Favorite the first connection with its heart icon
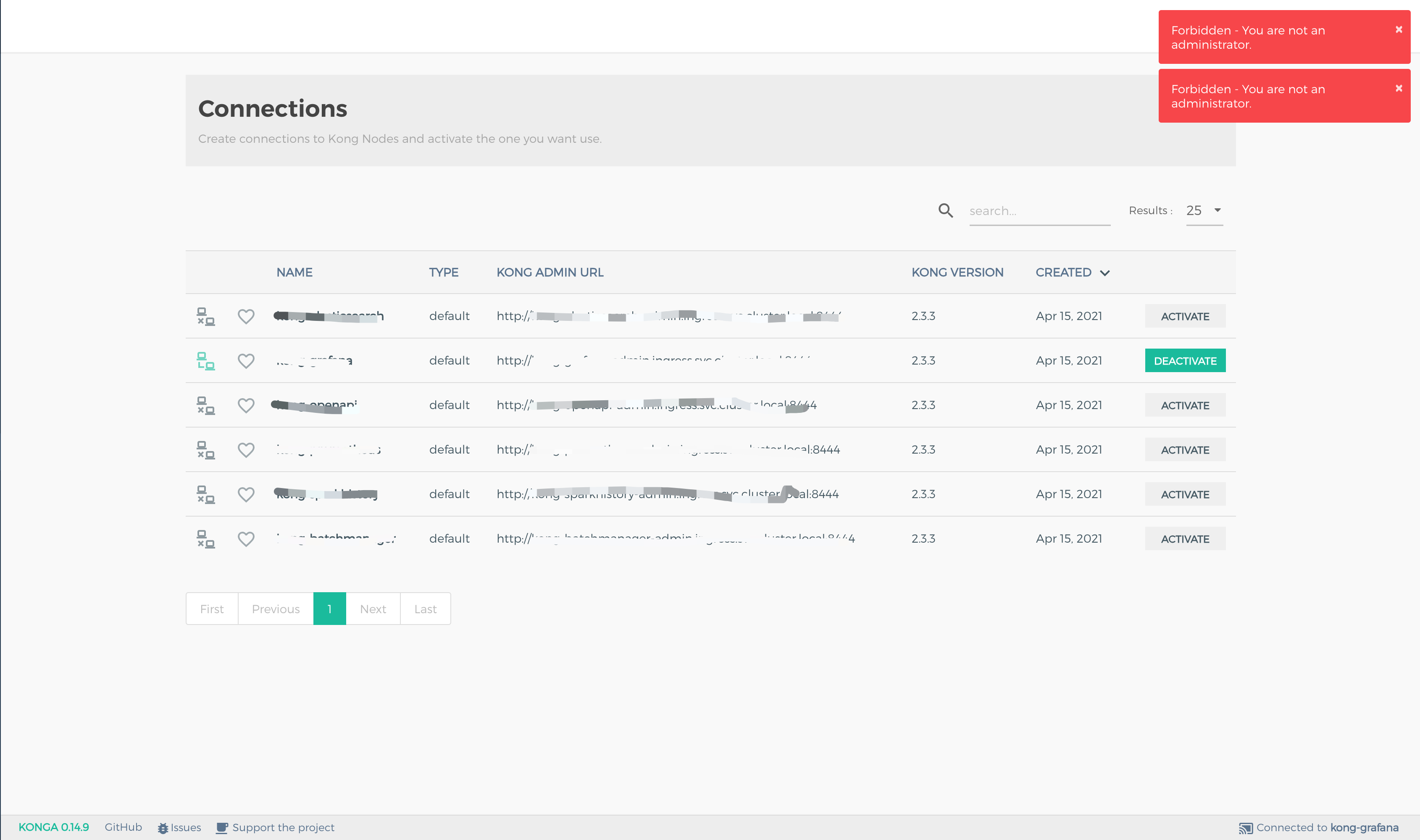Screen dimensions: 1420x840 pos(246,316)
